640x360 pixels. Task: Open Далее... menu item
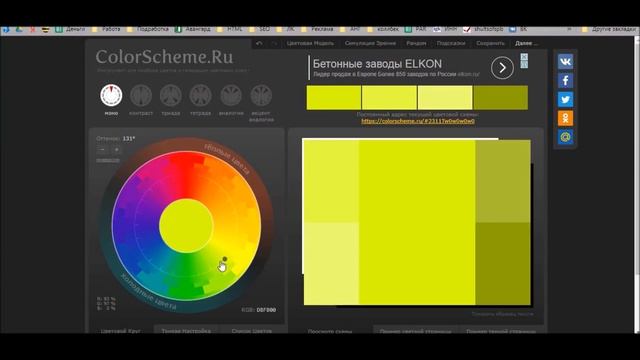pyautogui.click(x=526, y=43)
